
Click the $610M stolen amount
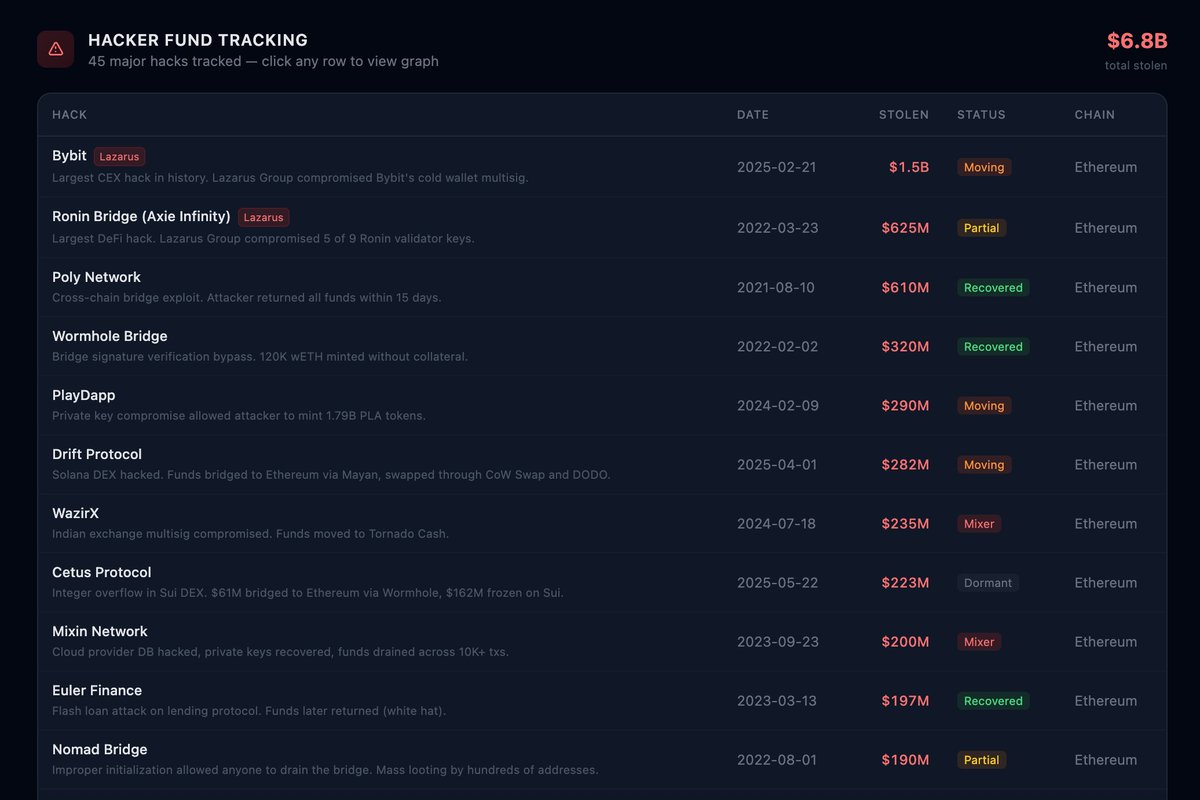[905, 287]
